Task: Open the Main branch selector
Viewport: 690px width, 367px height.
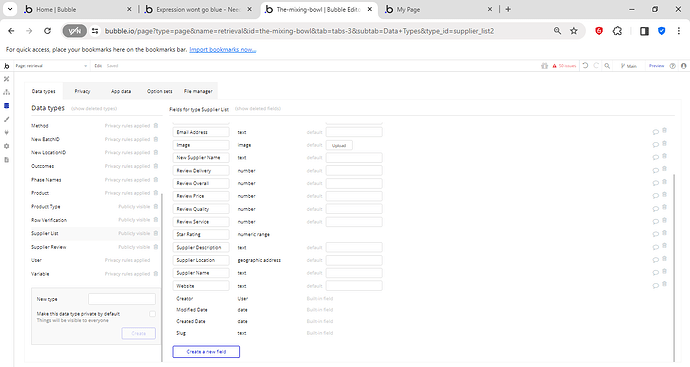Action: 629,66
